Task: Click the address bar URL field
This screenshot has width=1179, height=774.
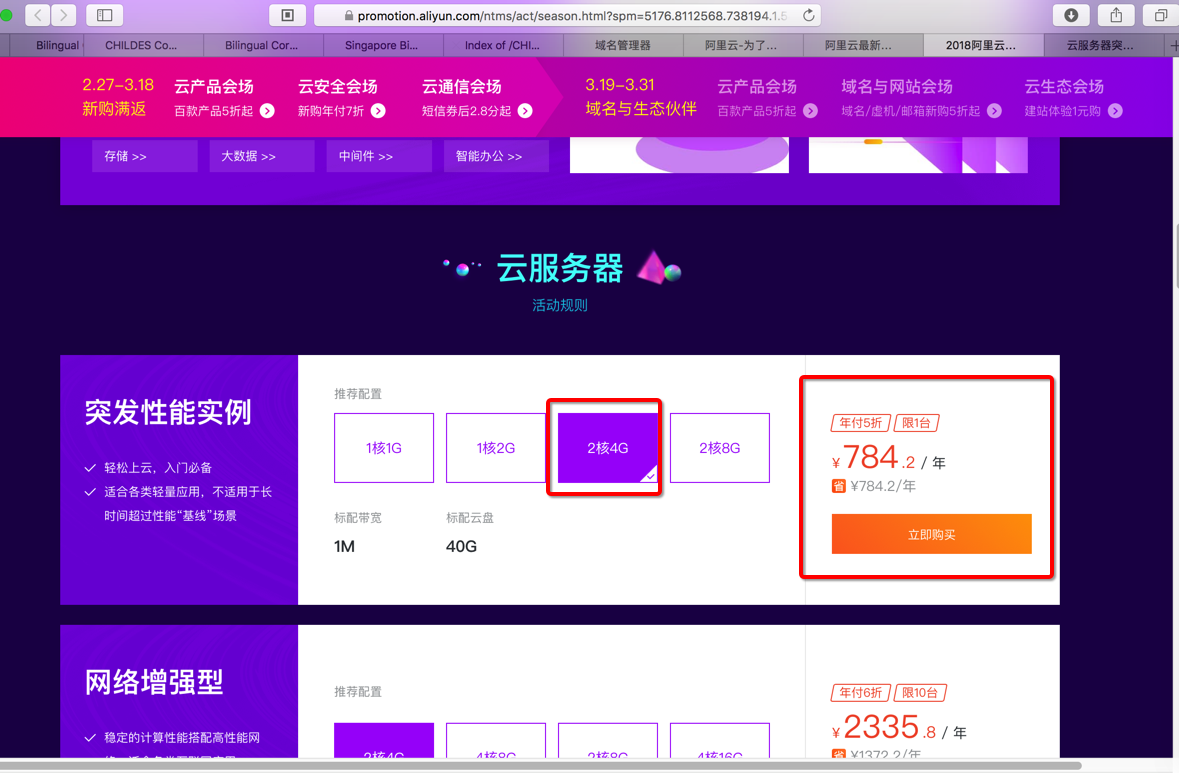Action: click(567, 15)
